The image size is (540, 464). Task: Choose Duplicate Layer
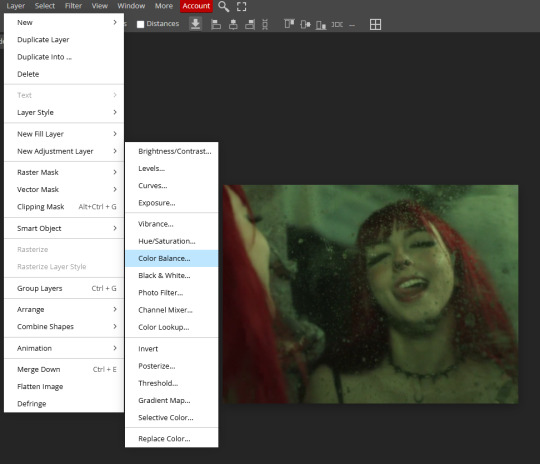point(64,40)
